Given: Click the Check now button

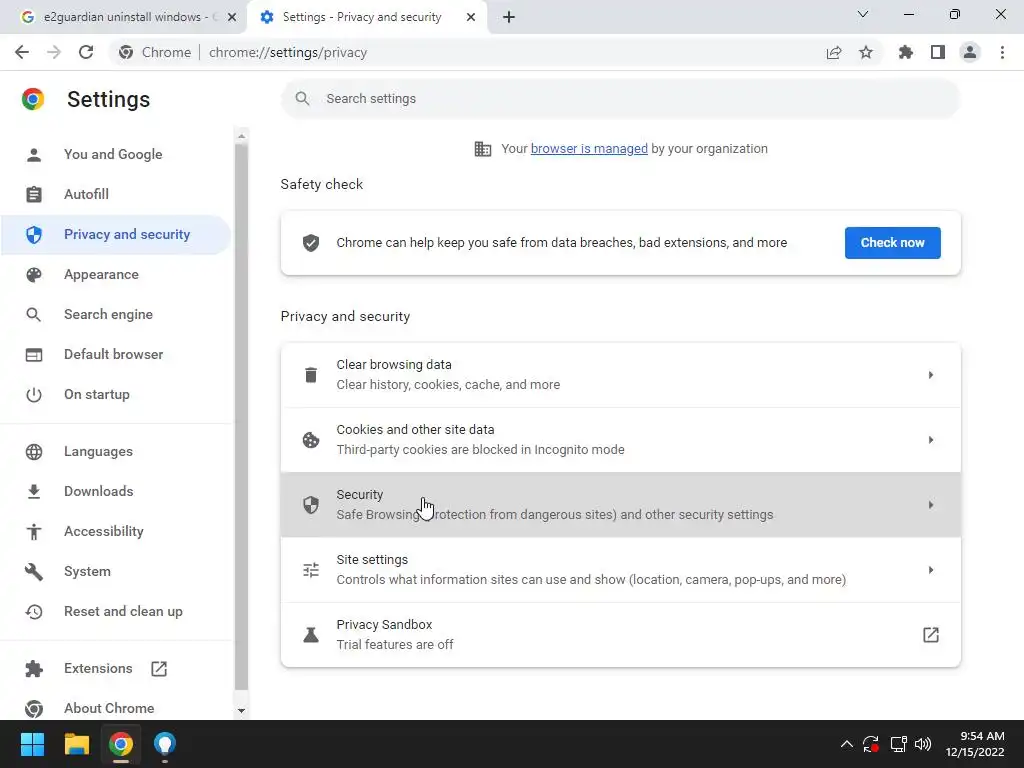Looking at the screenshot, I should click(892, 243).
